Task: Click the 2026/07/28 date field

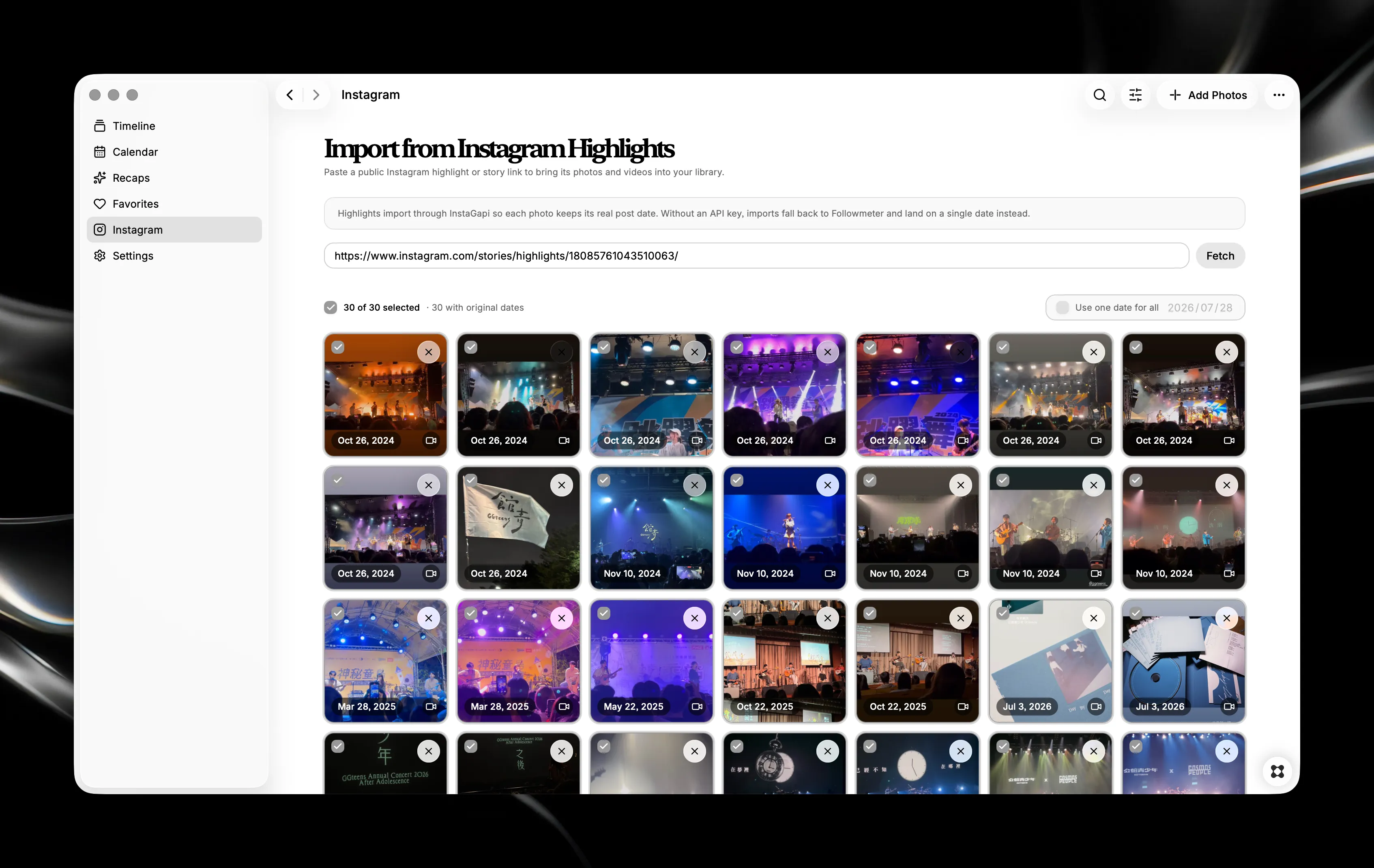Action: pos(1199,307)
